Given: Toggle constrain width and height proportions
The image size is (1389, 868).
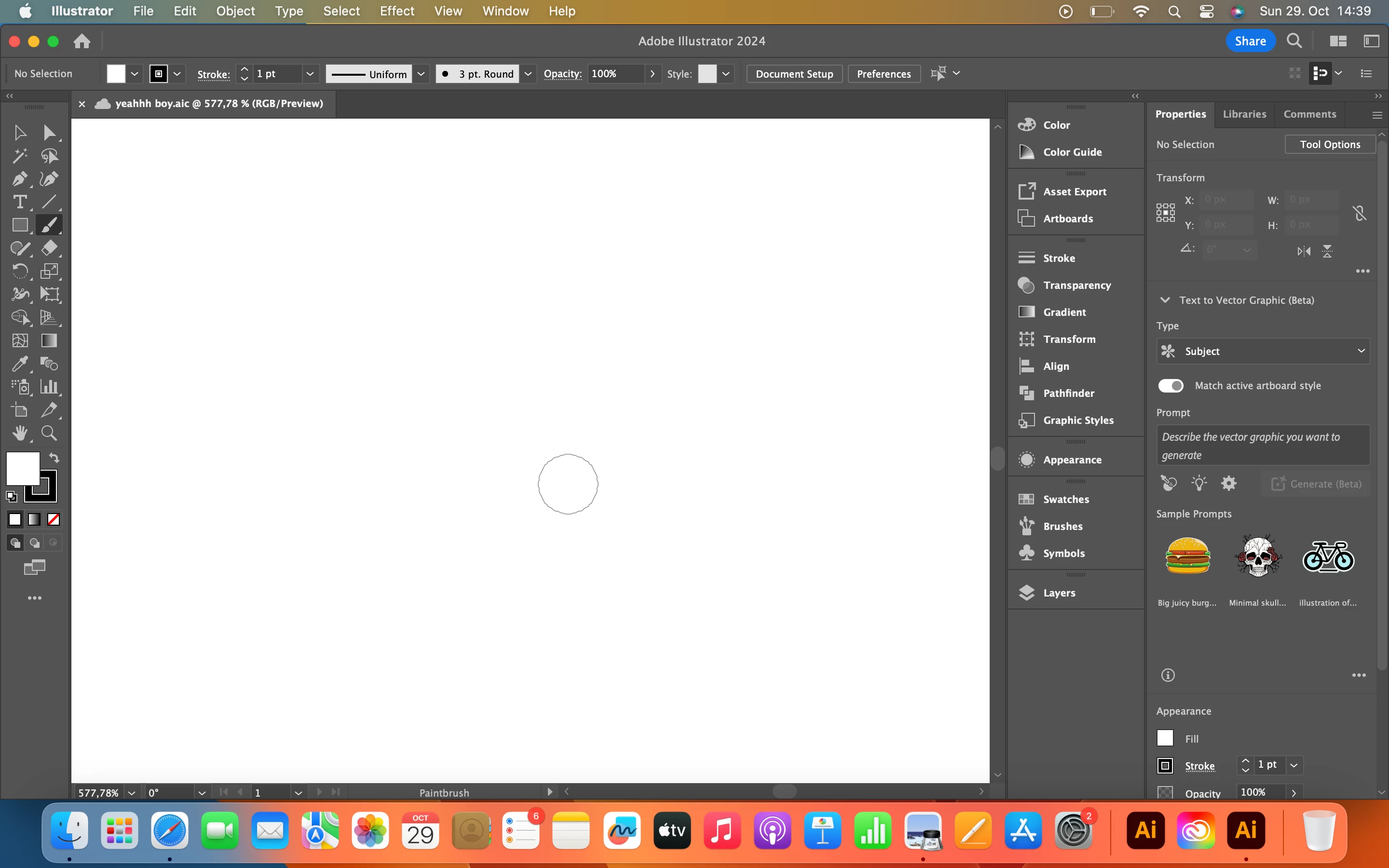Looking at the screenshot, I should (x=1359, y=213).
